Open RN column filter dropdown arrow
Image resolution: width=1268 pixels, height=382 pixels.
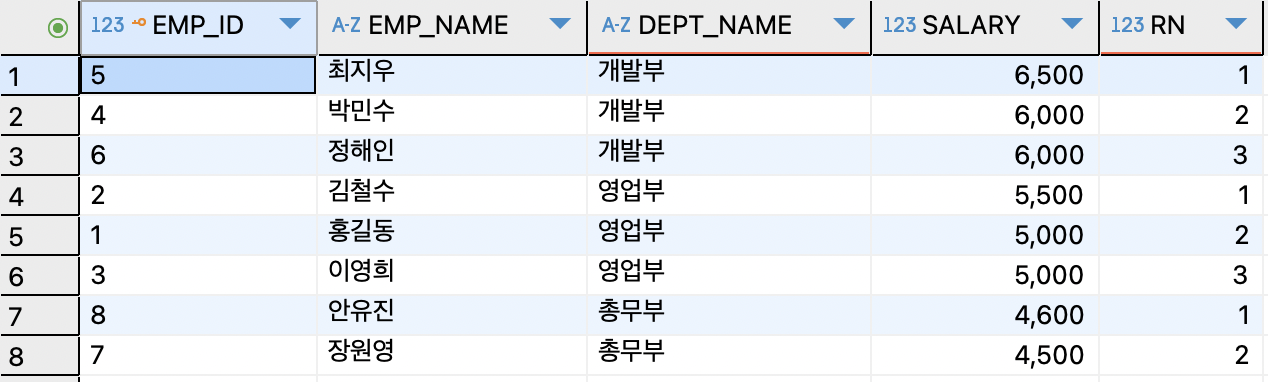pyautogui.click(x=1236, y=24)
